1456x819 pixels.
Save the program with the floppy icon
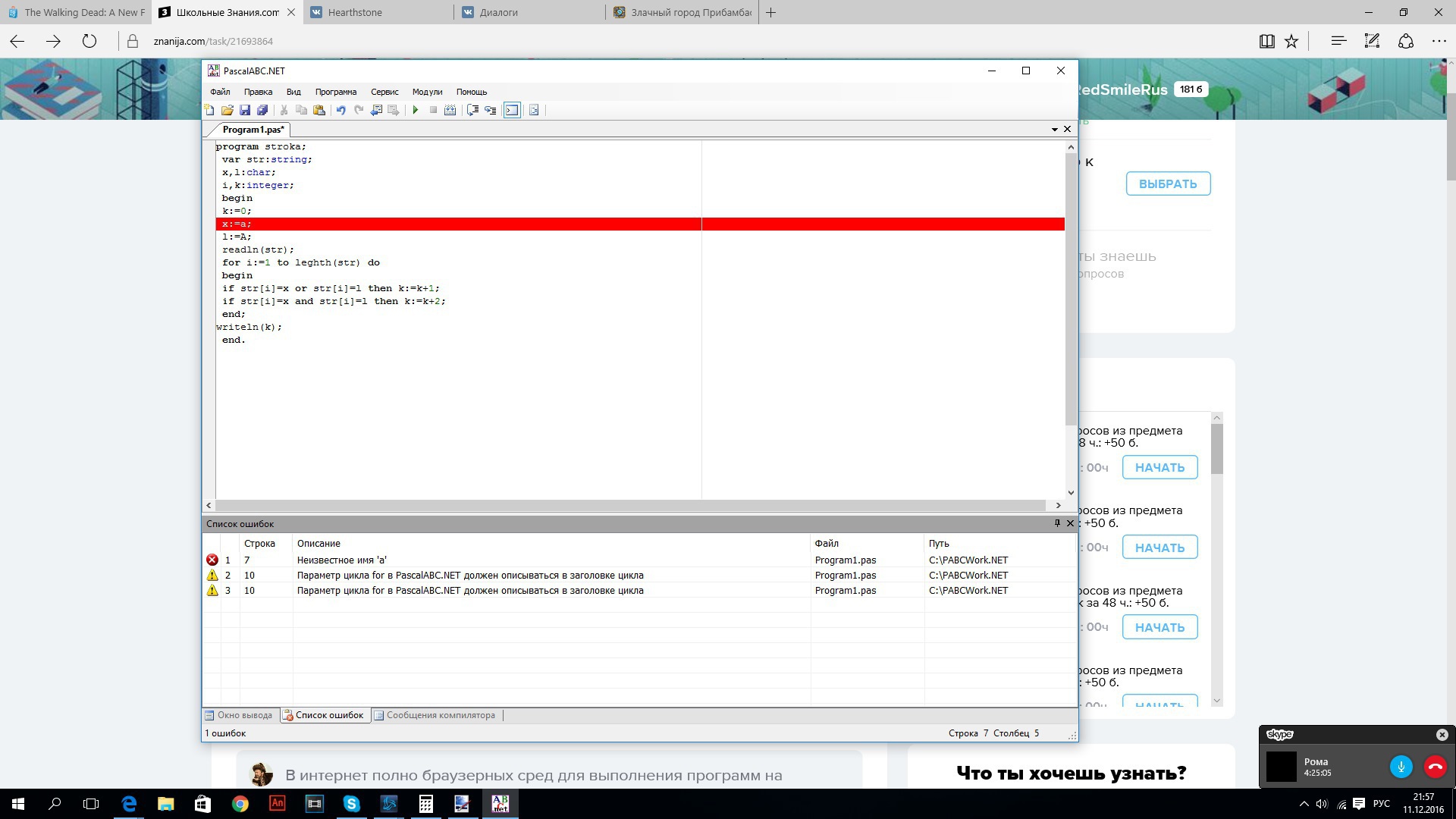tap(245, 110)
